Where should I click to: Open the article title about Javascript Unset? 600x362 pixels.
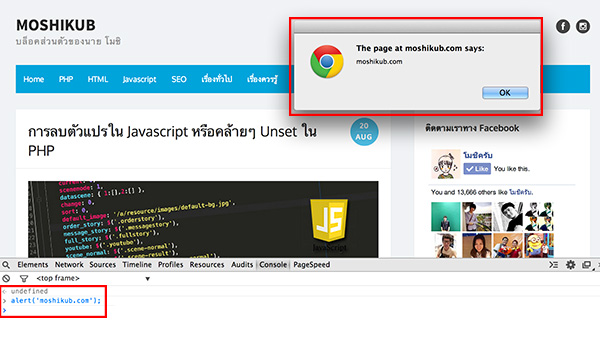[172, 141]
